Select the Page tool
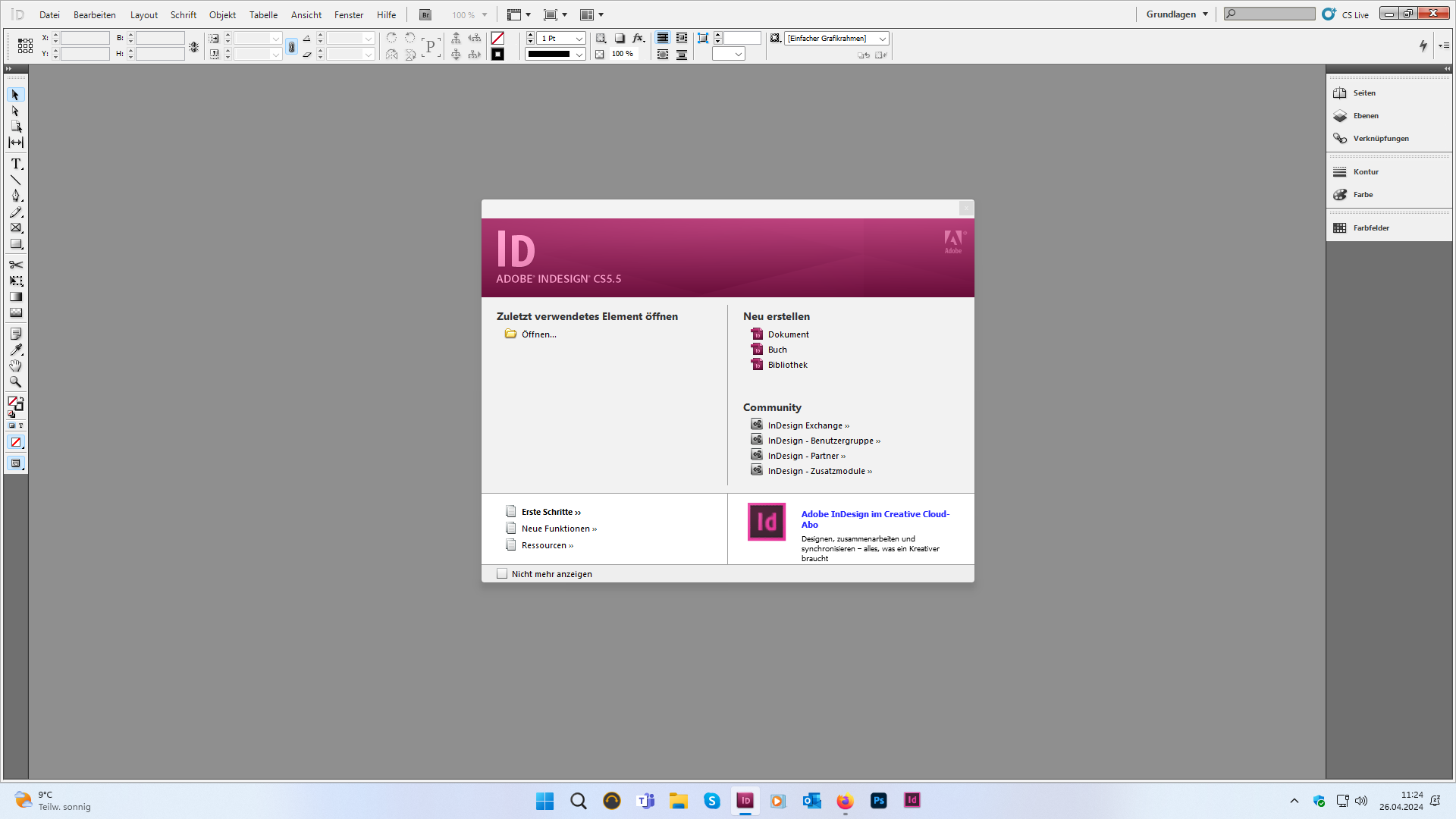Screen dimensions: 1456x819 (15, 127)
